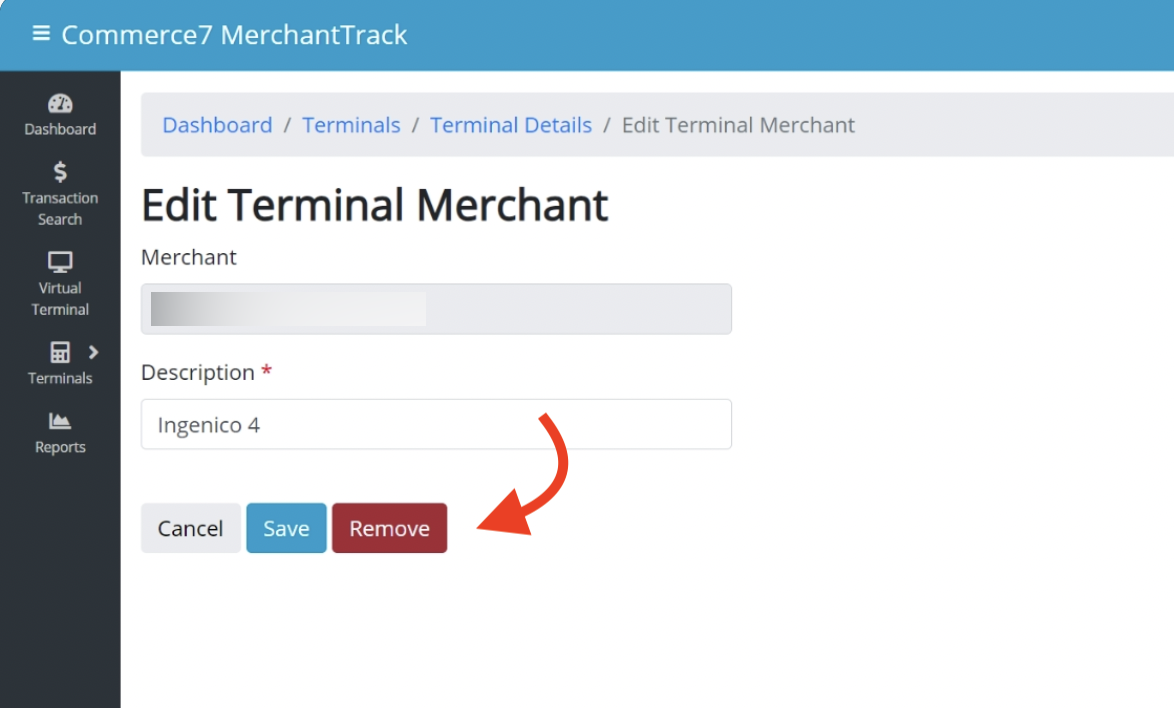Save the terminal merchant changes
This screenshot has width=1174, height=708.
point(286,528)
